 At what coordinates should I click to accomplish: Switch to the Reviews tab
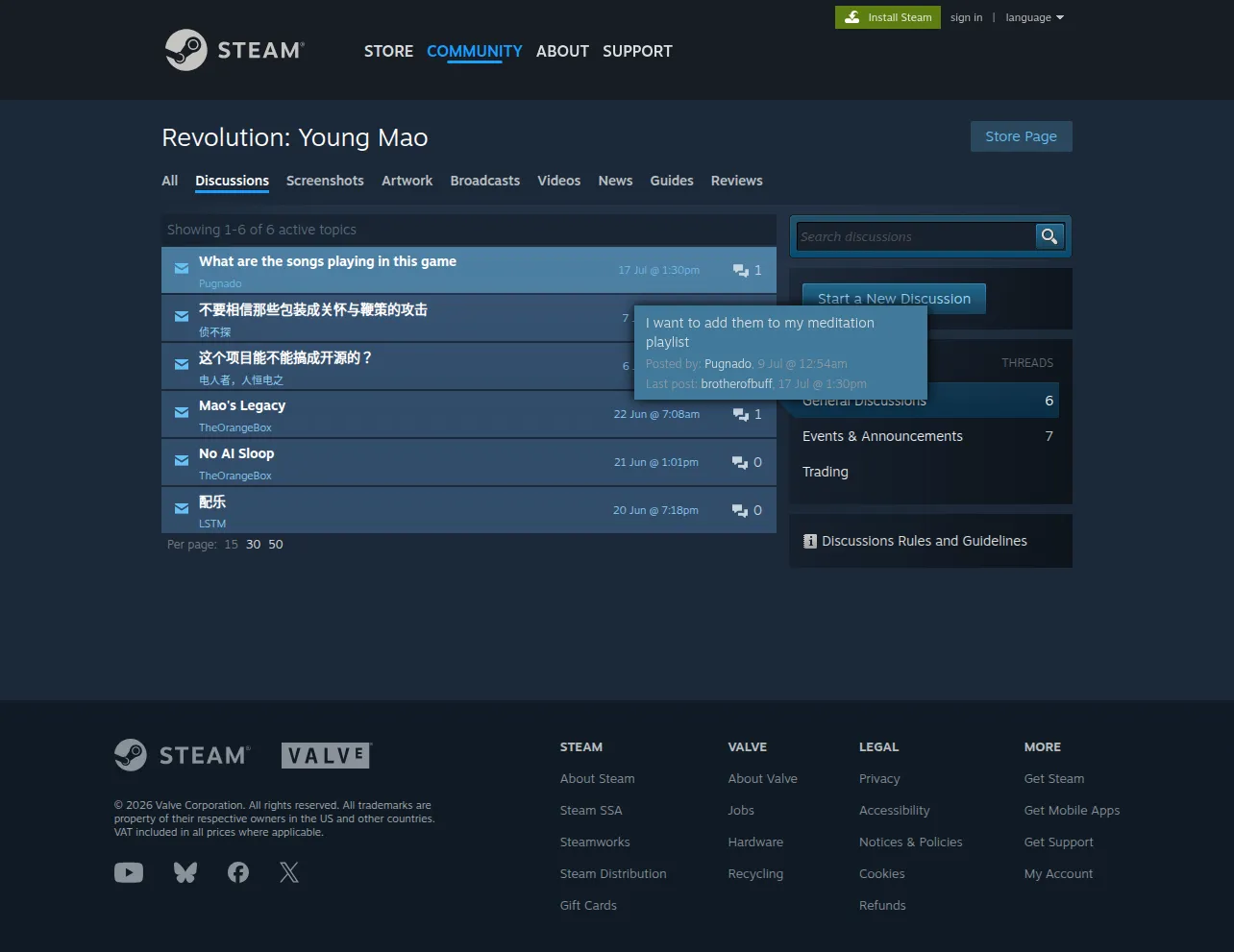(737, 181)
